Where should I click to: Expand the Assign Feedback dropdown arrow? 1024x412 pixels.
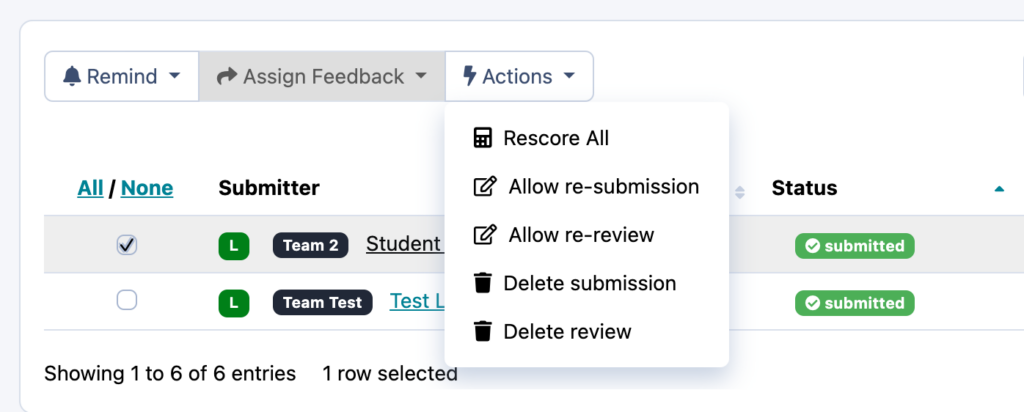(422, 77)
